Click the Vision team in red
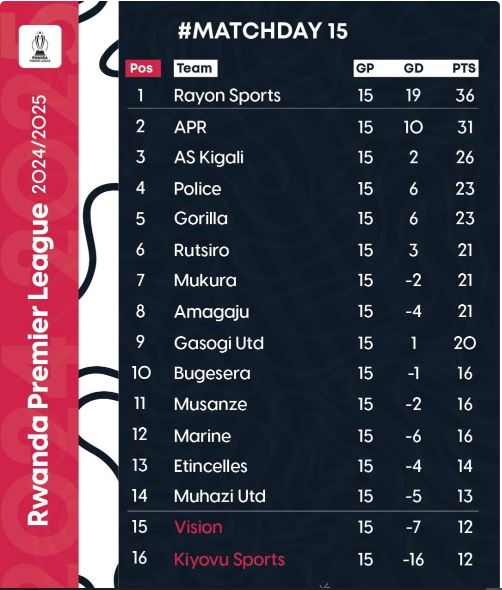 click(198, 527)
